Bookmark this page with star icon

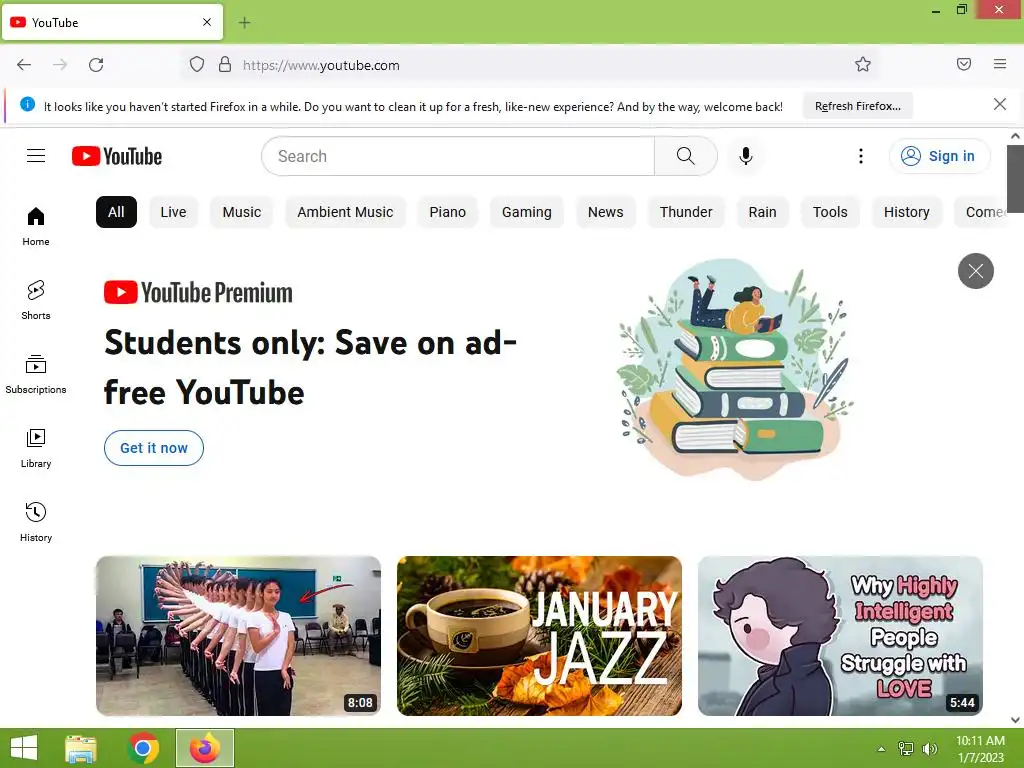click(863, 65)
